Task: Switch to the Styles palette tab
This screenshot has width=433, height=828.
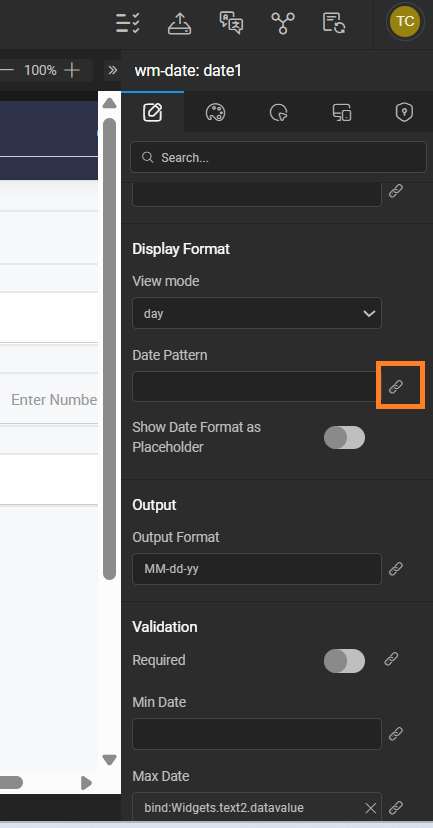Action: tap(215, 112)
